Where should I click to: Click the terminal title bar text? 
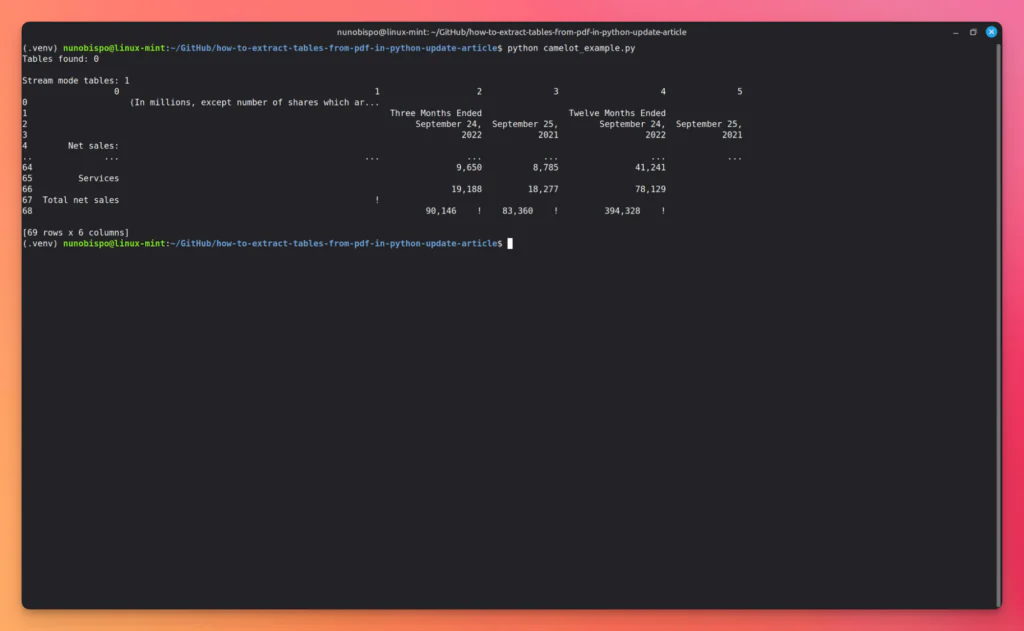coord(511,32)
